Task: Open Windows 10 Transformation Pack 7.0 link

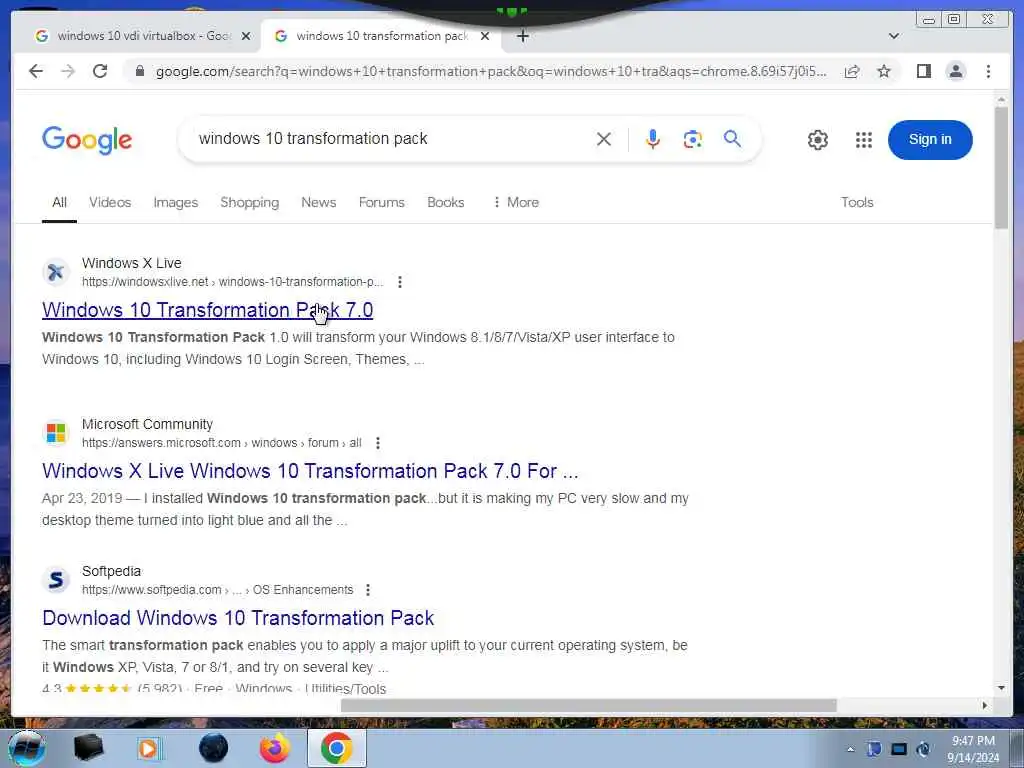Action: coord(208,310)
